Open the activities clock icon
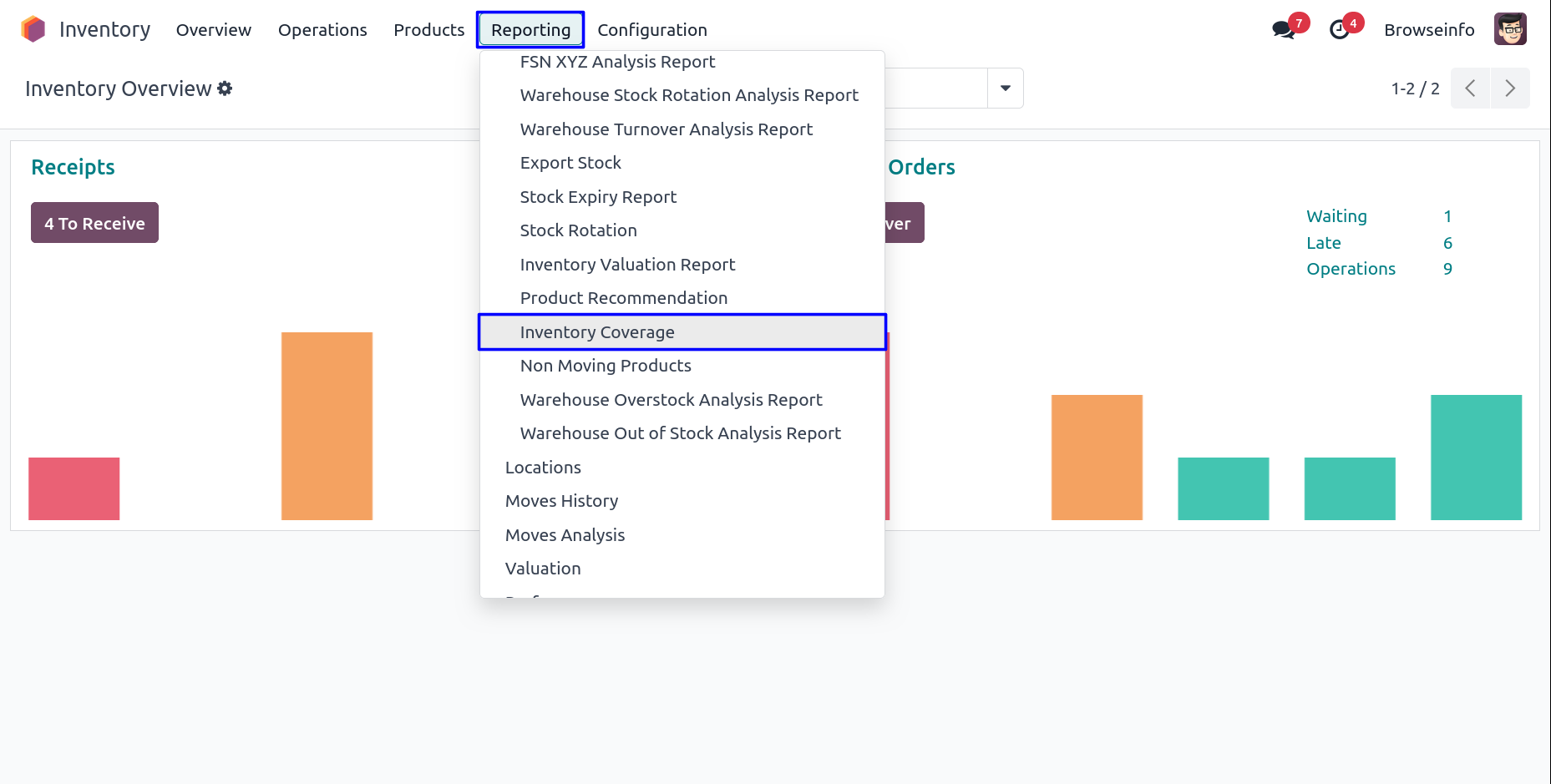The height and width of the screenshot is (784, 1551). 1339,30
